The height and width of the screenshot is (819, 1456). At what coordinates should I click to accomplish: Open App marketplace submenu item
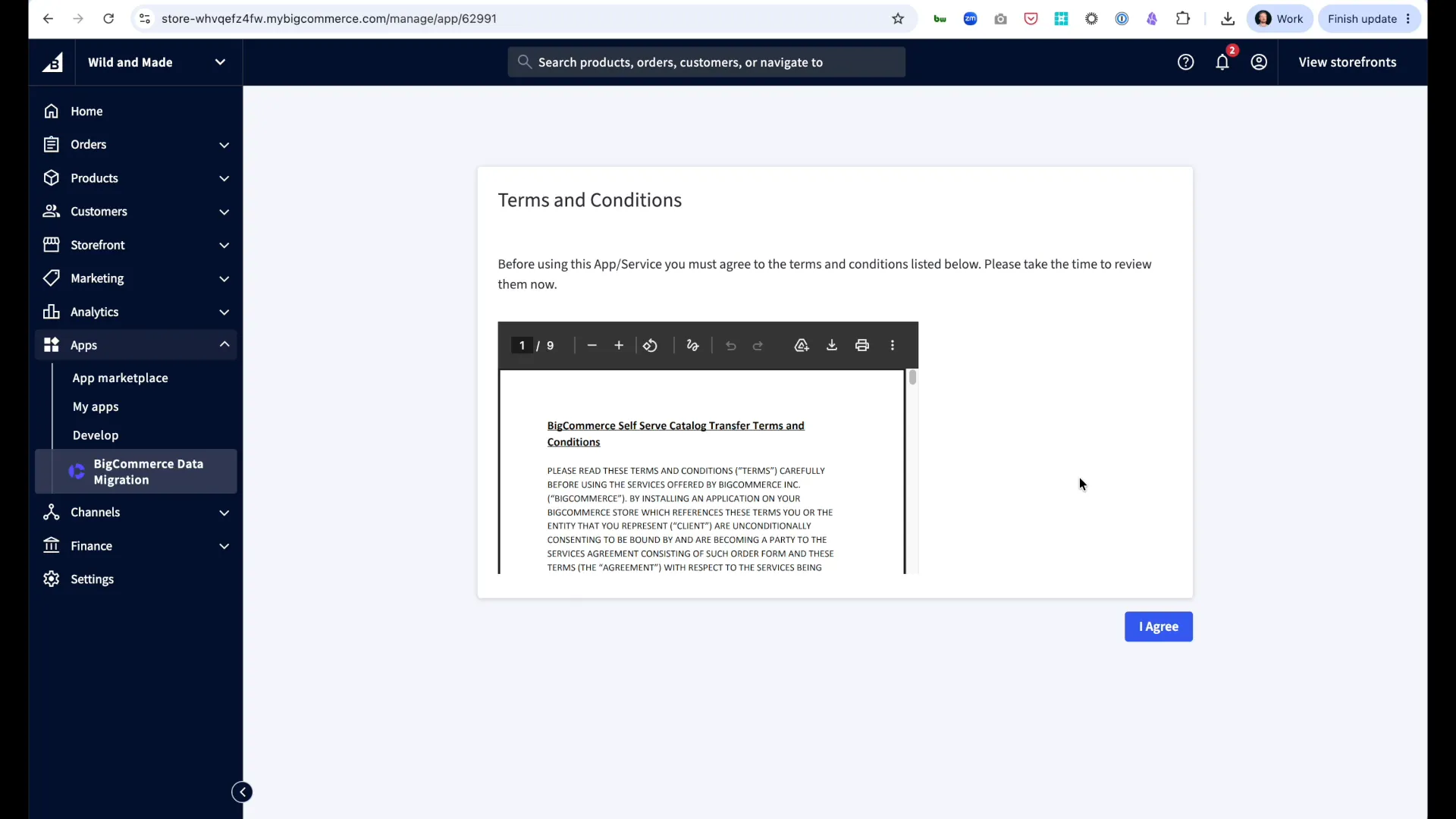pos(120,378)
